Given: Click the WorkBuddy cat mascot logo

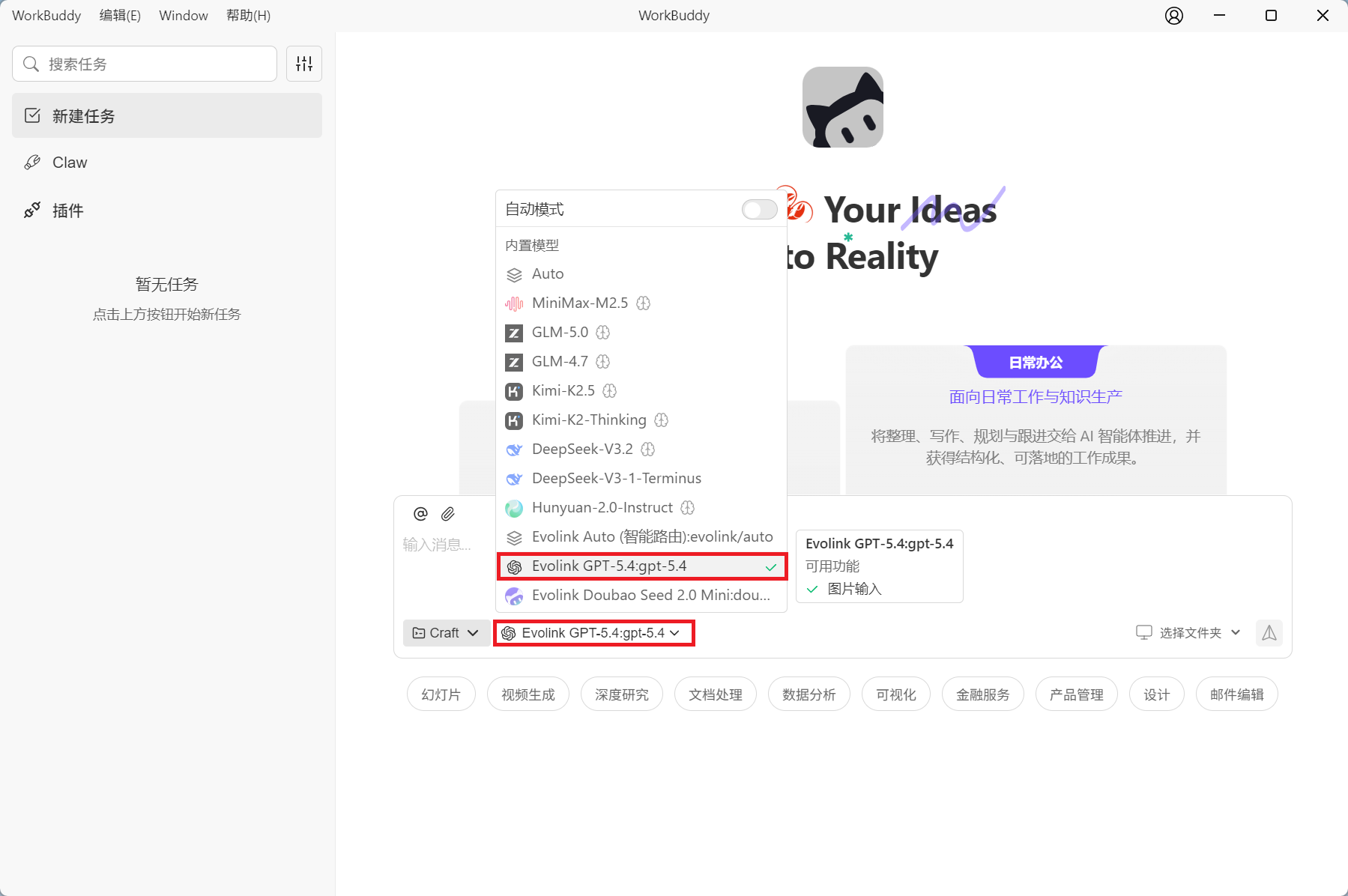Looking at the screenshot, I should pyautogui.click(x=843, y=107).
